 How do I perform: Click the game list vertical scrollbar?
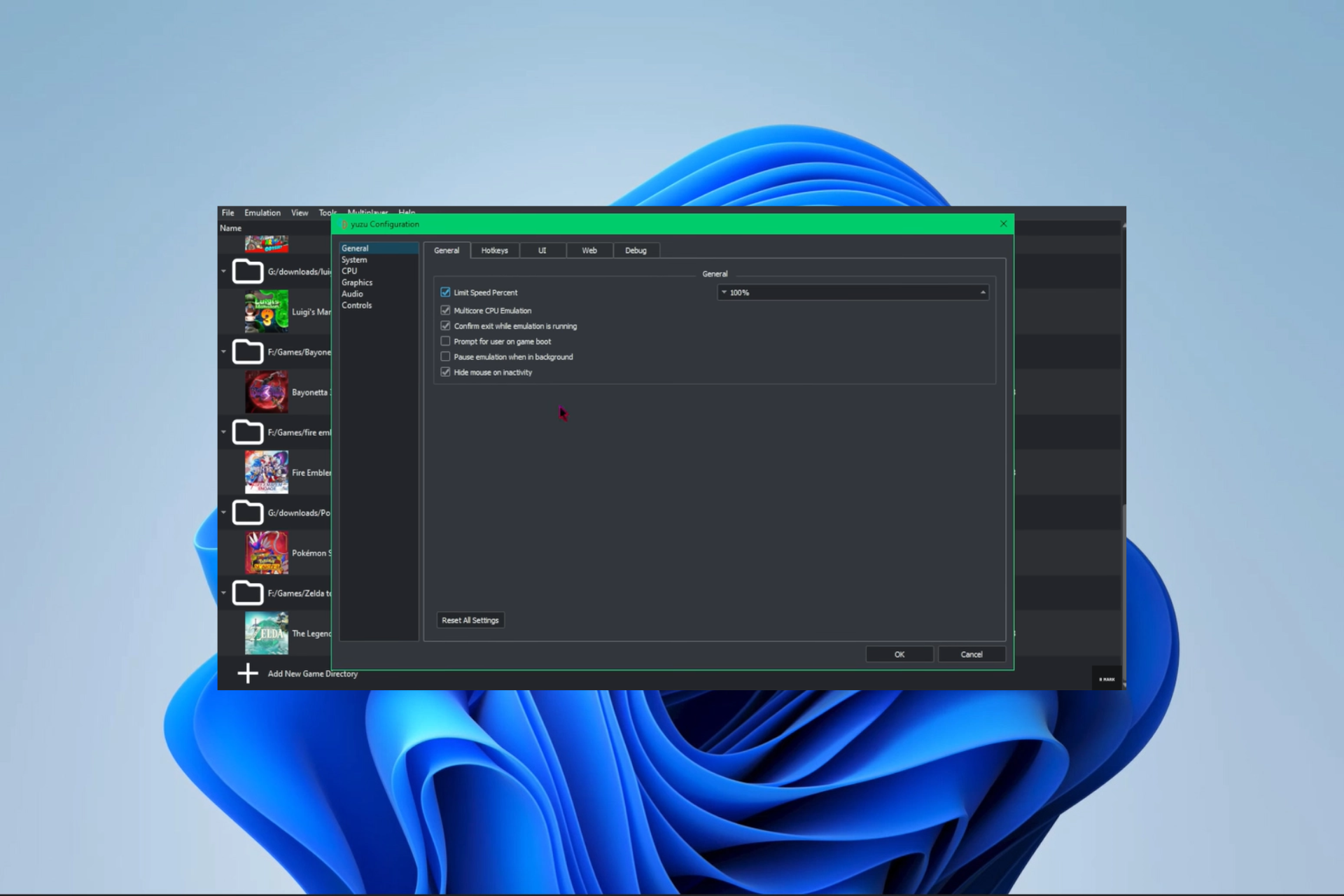point(1123,455)
